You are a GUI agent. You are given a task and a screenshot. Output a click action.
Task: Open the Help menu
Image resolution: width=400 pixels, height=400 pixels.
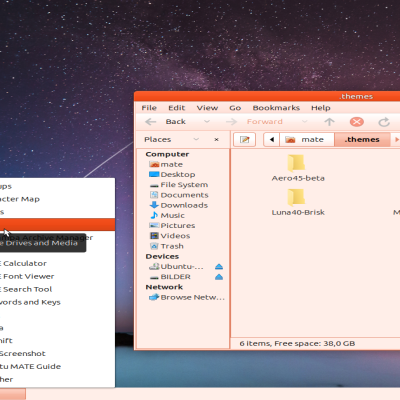tap(321, 108)
